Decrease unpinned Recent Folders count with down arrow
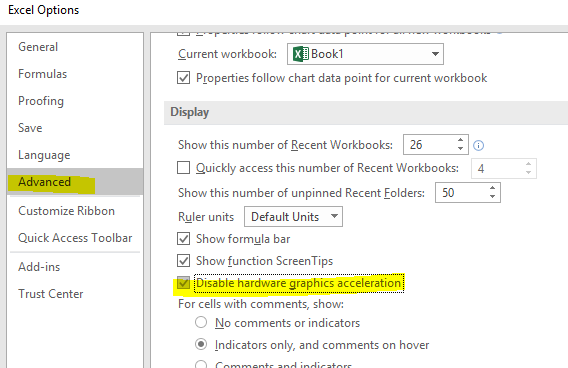This screenshot has width=568, height=368. 492,197
